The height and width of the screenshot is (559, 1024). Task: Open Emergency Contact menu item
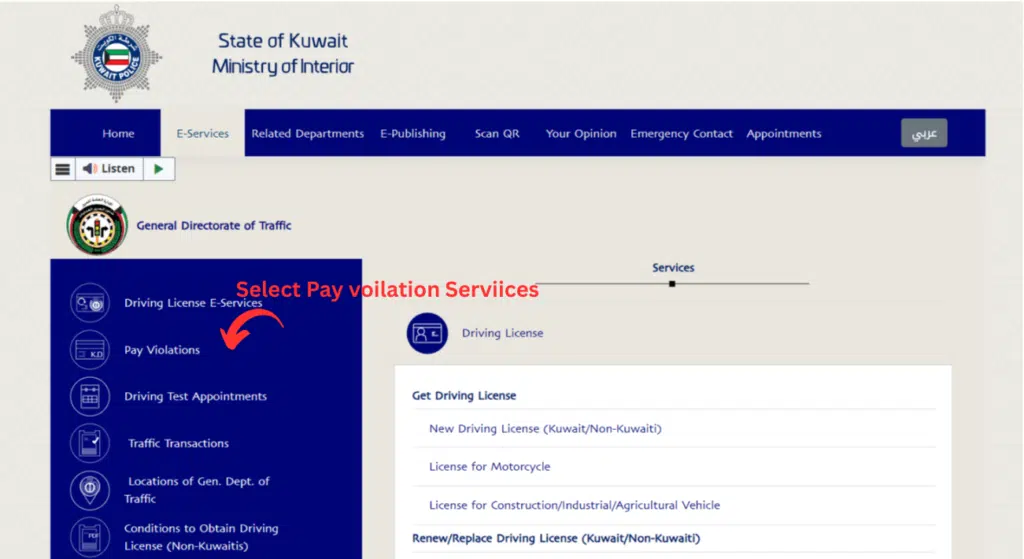tap(681, 133)
